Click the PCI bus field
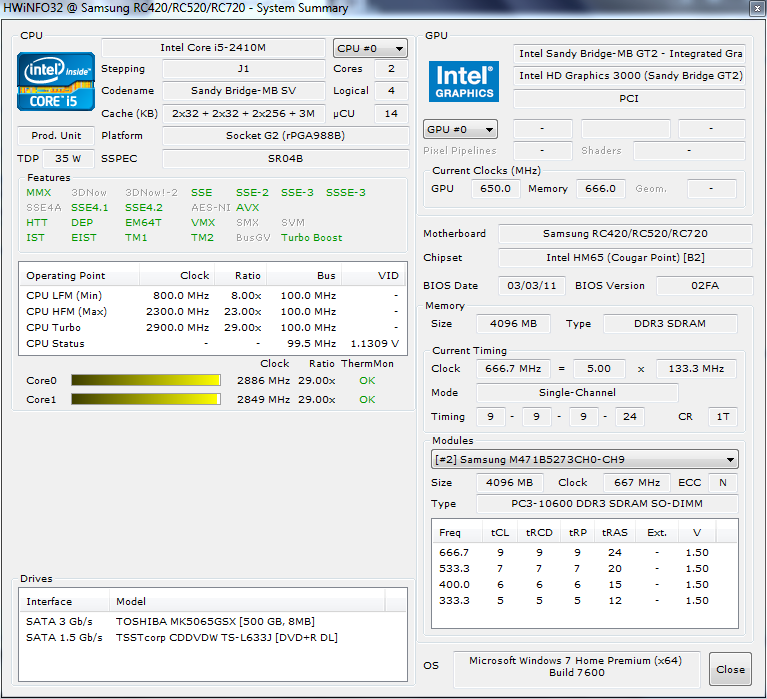 coord(629,98)
